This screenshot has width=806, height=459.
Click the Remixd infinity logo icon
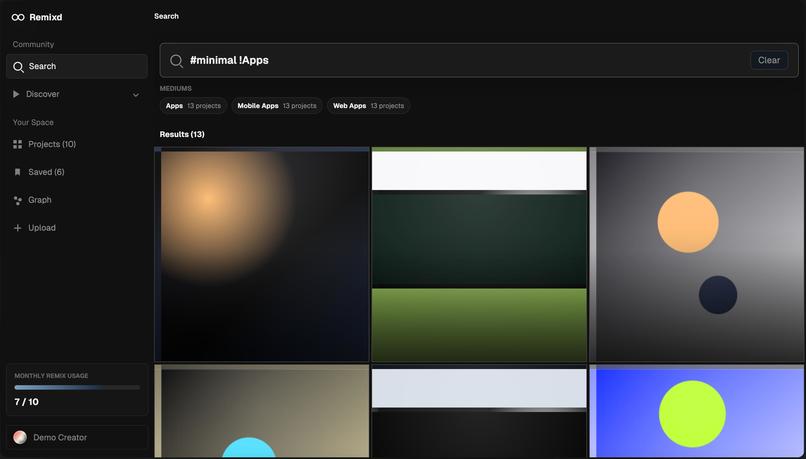[x=18, y=17]
